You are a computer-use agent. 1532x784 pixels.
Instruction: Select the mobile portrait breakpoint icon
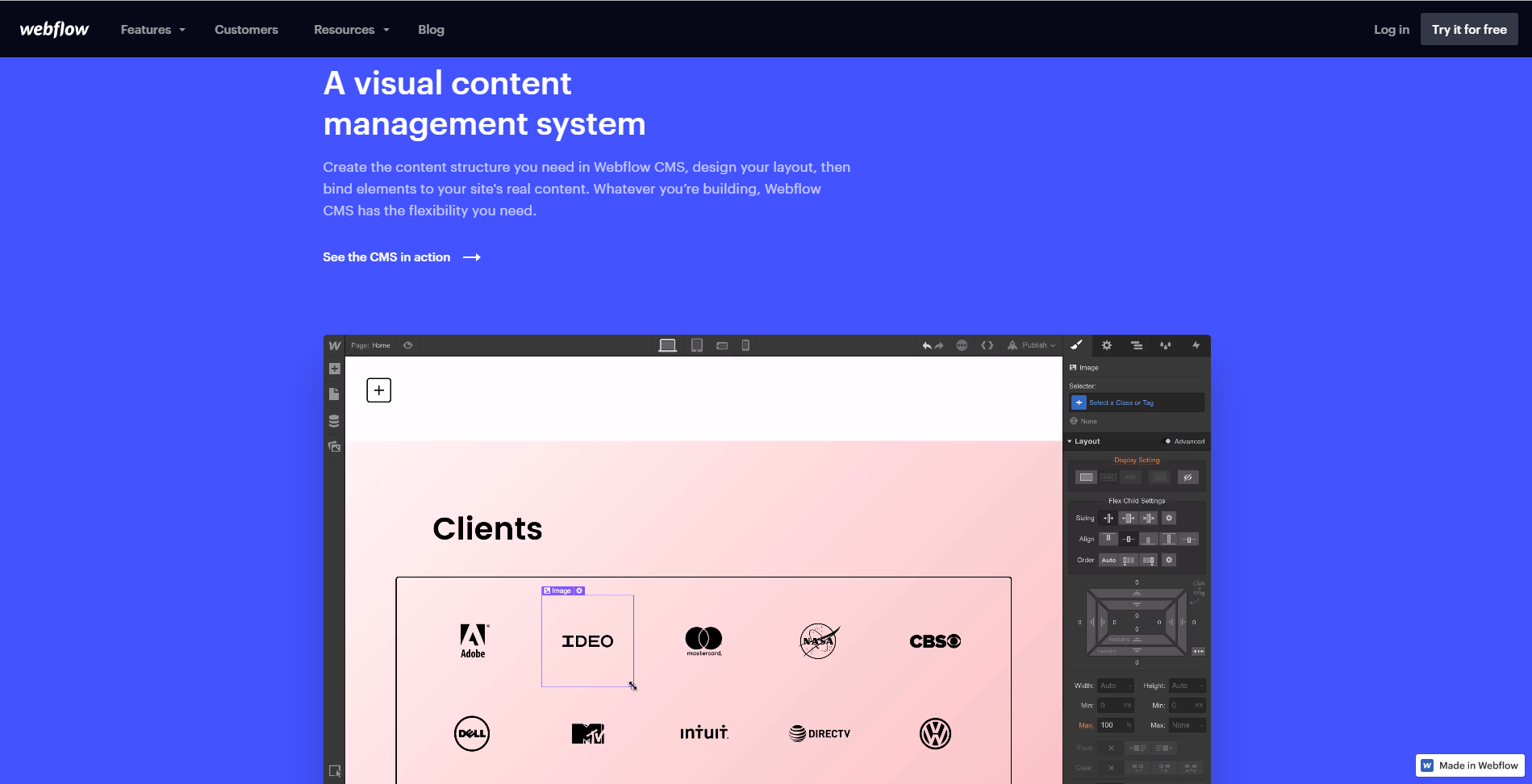(745, 345)
